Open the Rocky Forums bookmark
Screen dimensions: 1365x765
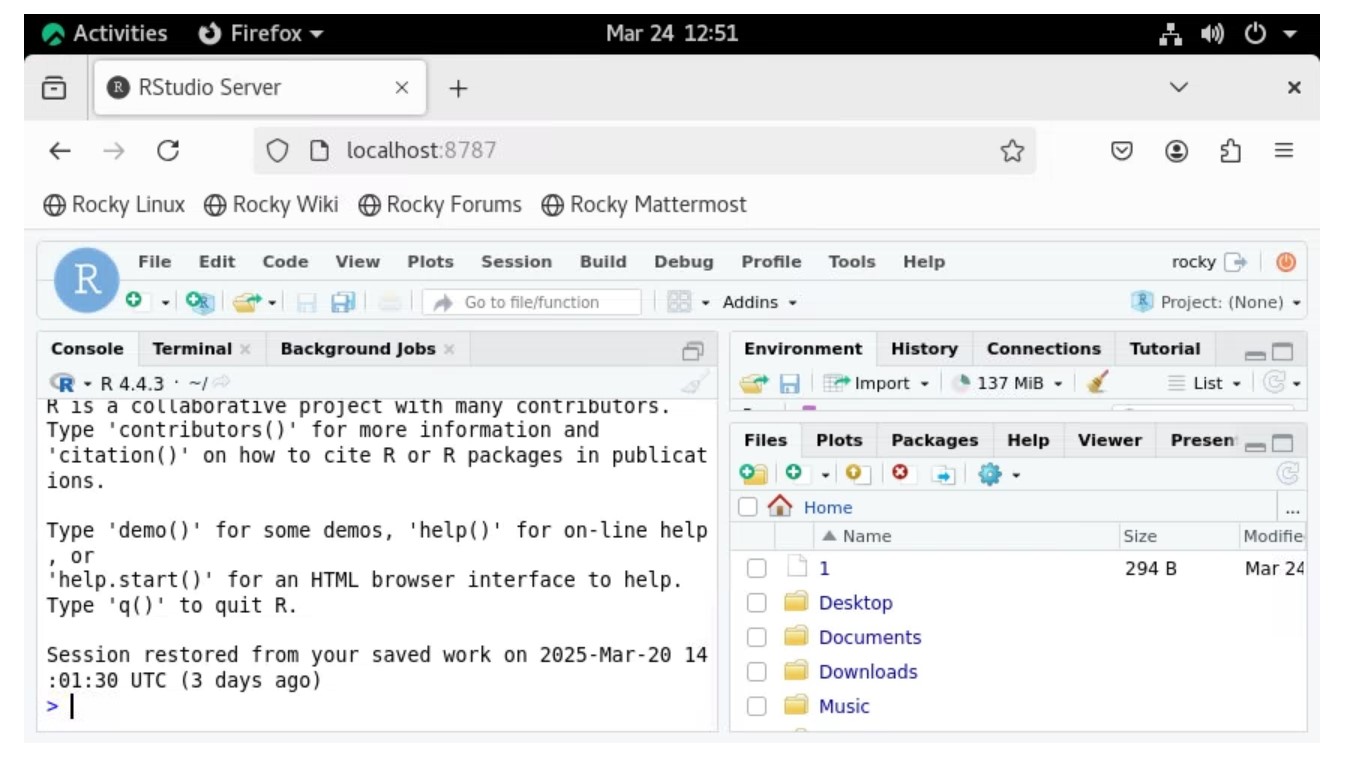coord(440,205)
